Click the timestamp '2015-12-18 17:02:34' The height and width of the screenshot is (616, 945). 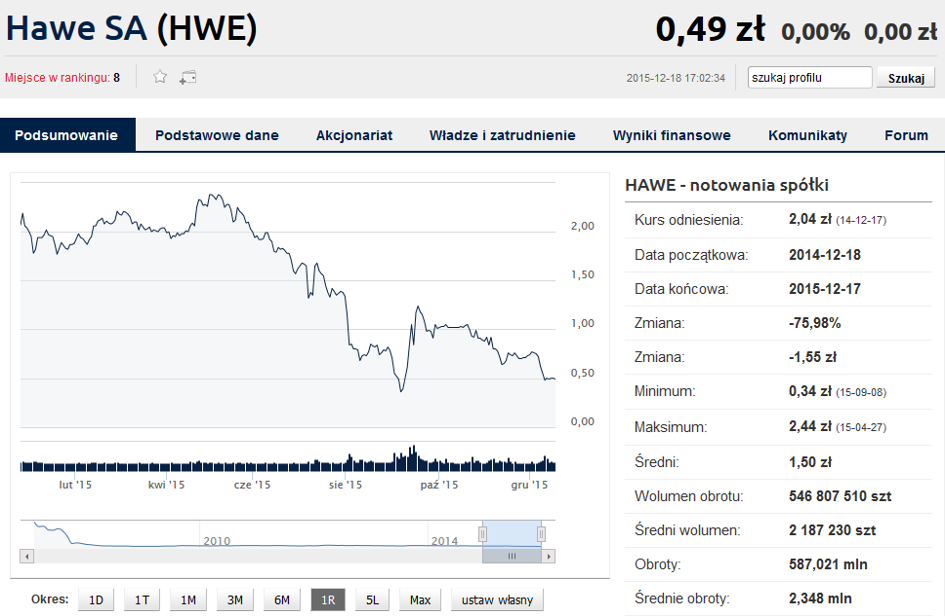(676, 78)
